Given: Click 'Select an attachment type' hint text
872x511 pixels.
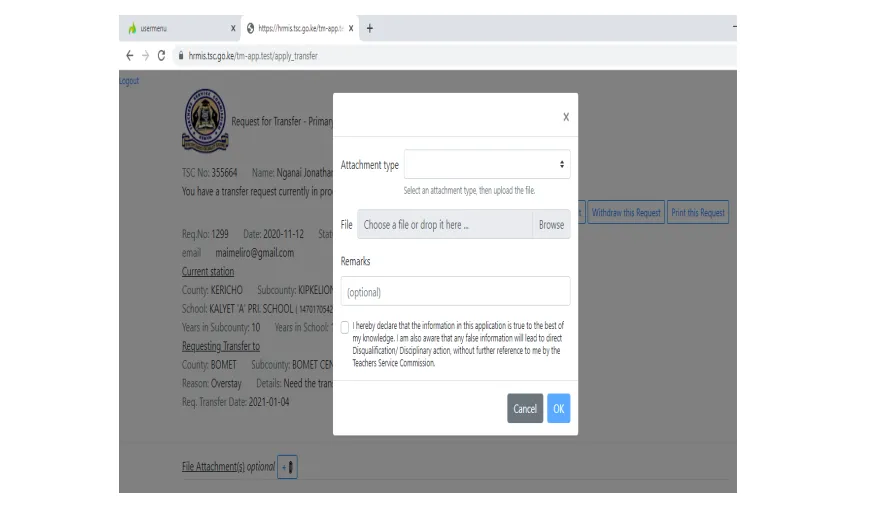Looking at the screenshot, I should pos(469,191).
